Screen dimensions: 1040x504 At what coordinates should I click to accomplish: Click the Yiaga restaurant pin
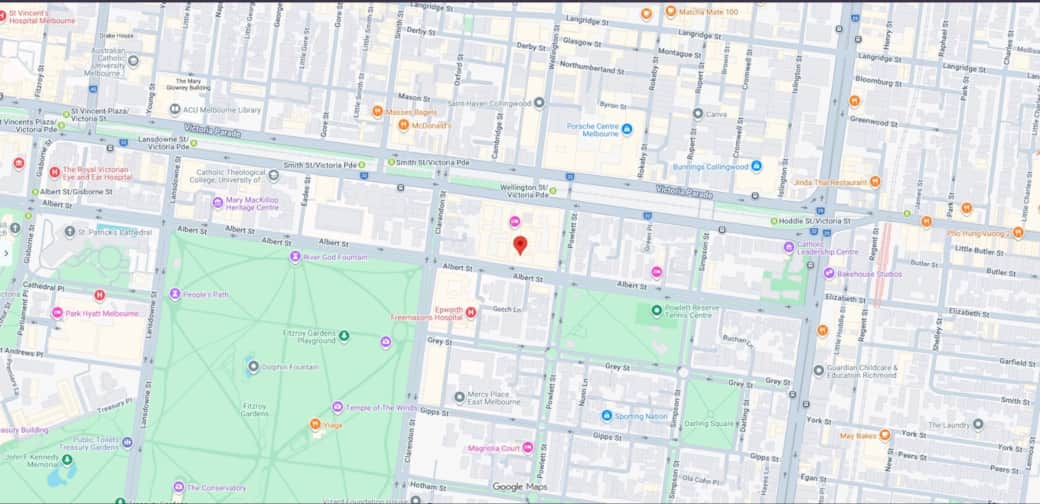point(316,424)
